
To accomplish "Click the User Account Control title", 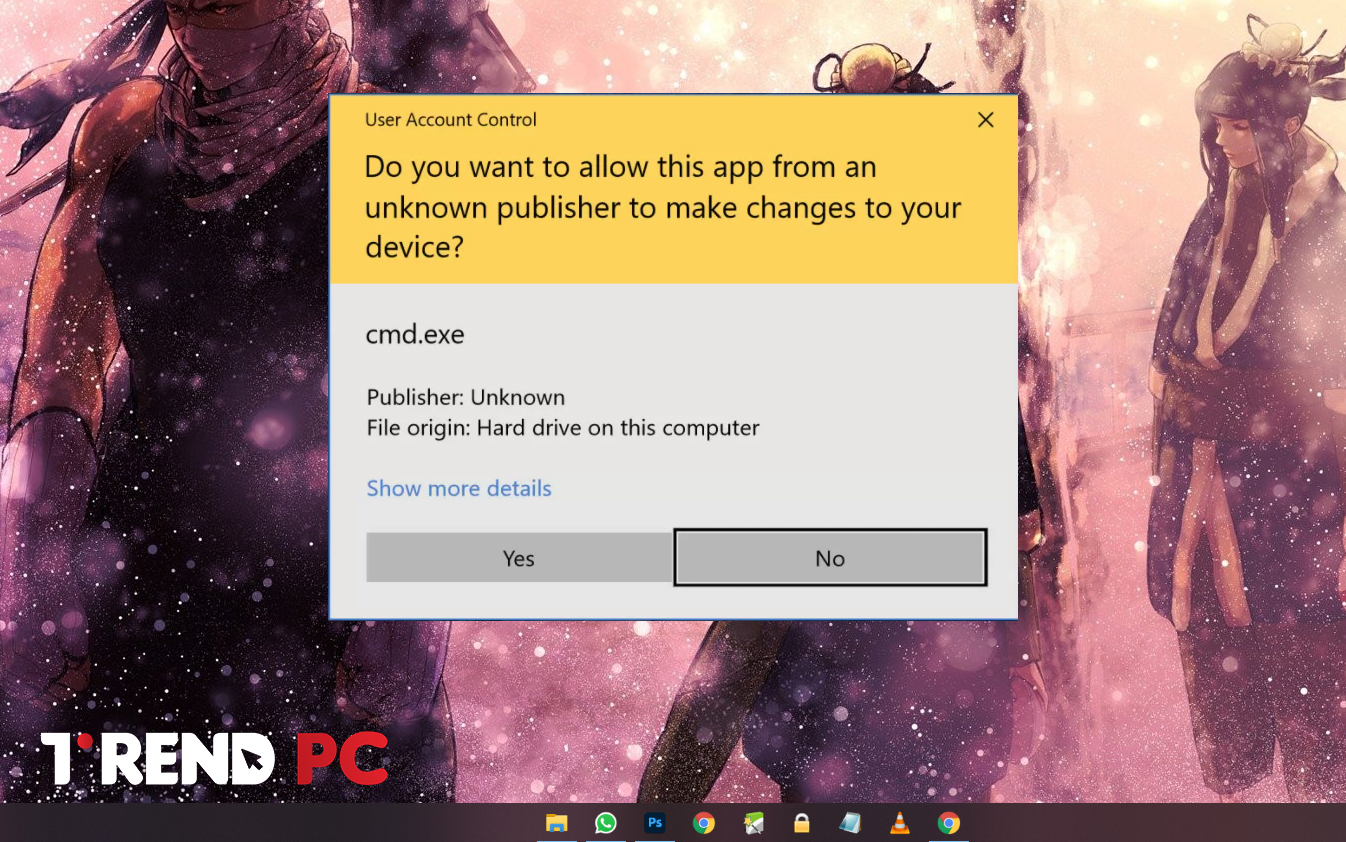I will (x=451, y=120).
